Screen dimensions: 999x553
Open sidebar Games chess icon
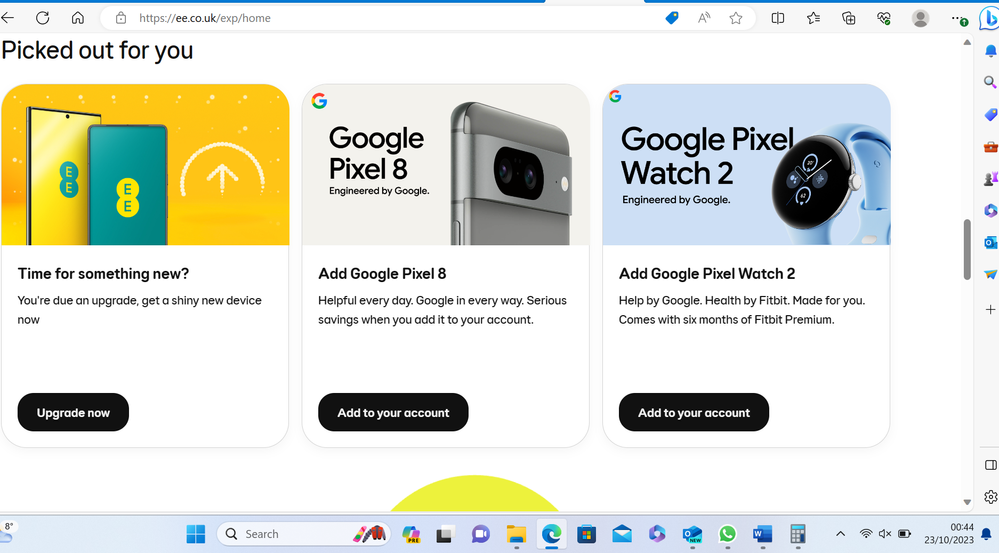coord(990,179)
